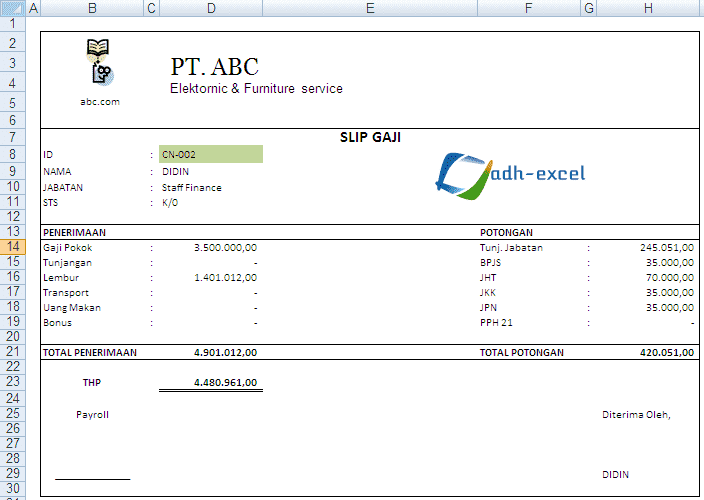The width and height of the screenshot is (704, 500).
Task: Click the STS label
Action: (x=50, y=203)
